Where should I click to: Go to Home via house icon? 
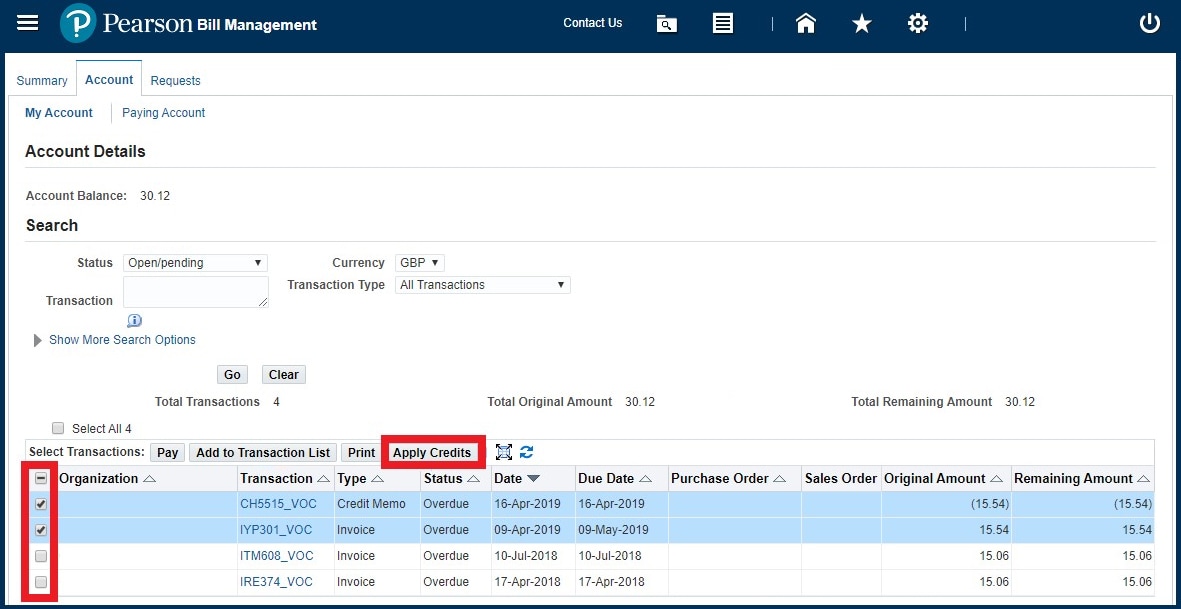pyautogui.click(x=806, y=24)
